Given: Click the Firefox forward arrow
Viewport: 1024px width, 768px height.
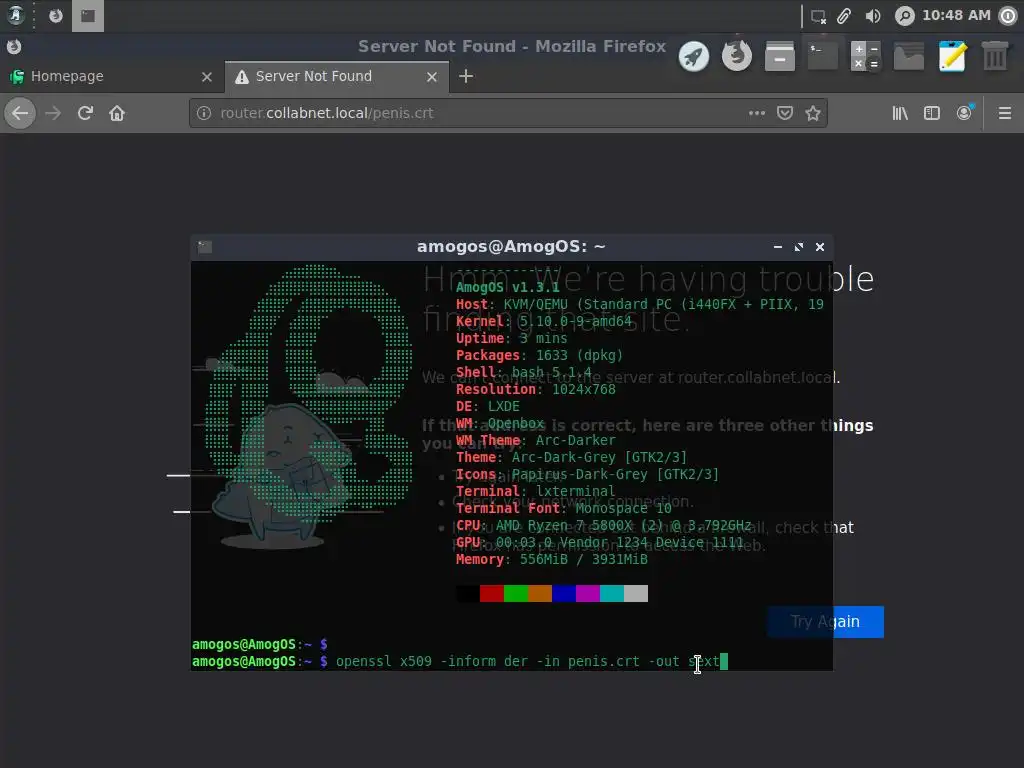Looking at the screenshot, I should click(x=53, y=113).
